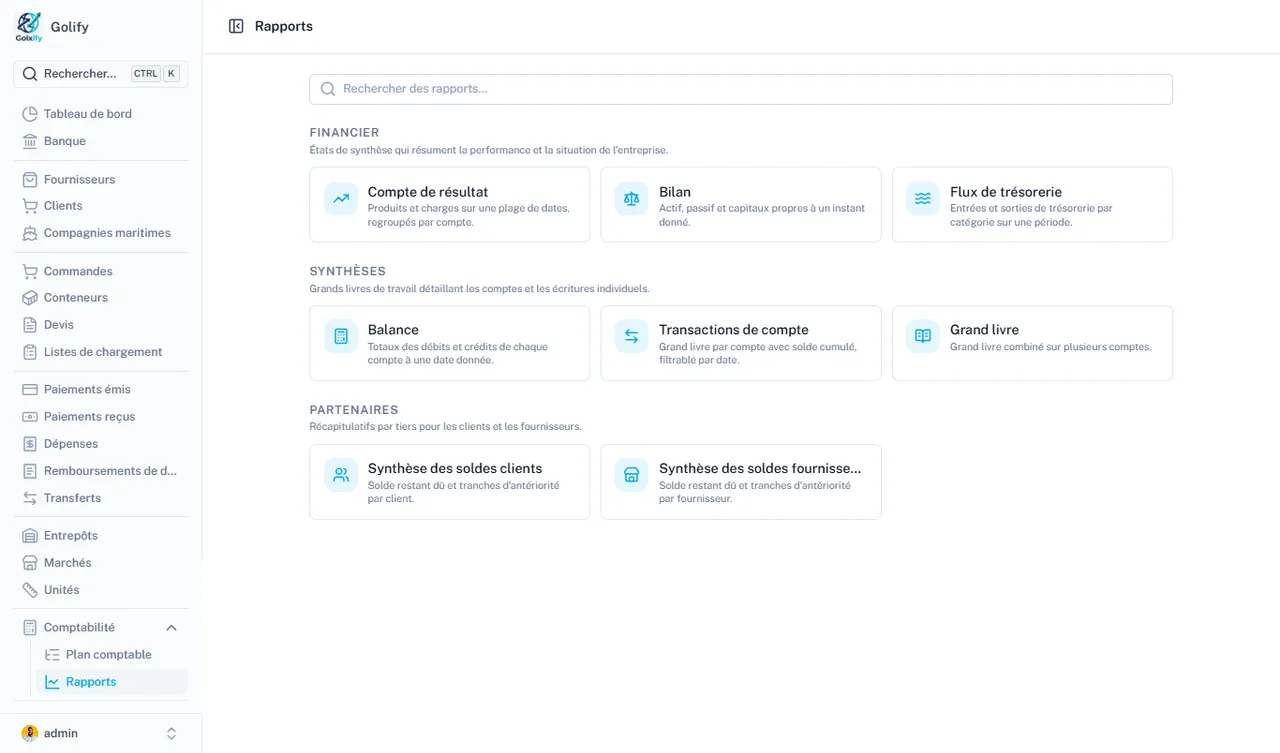Collapse the sidebar using the panel toggle icon
1280x753 pixels.
236,26
